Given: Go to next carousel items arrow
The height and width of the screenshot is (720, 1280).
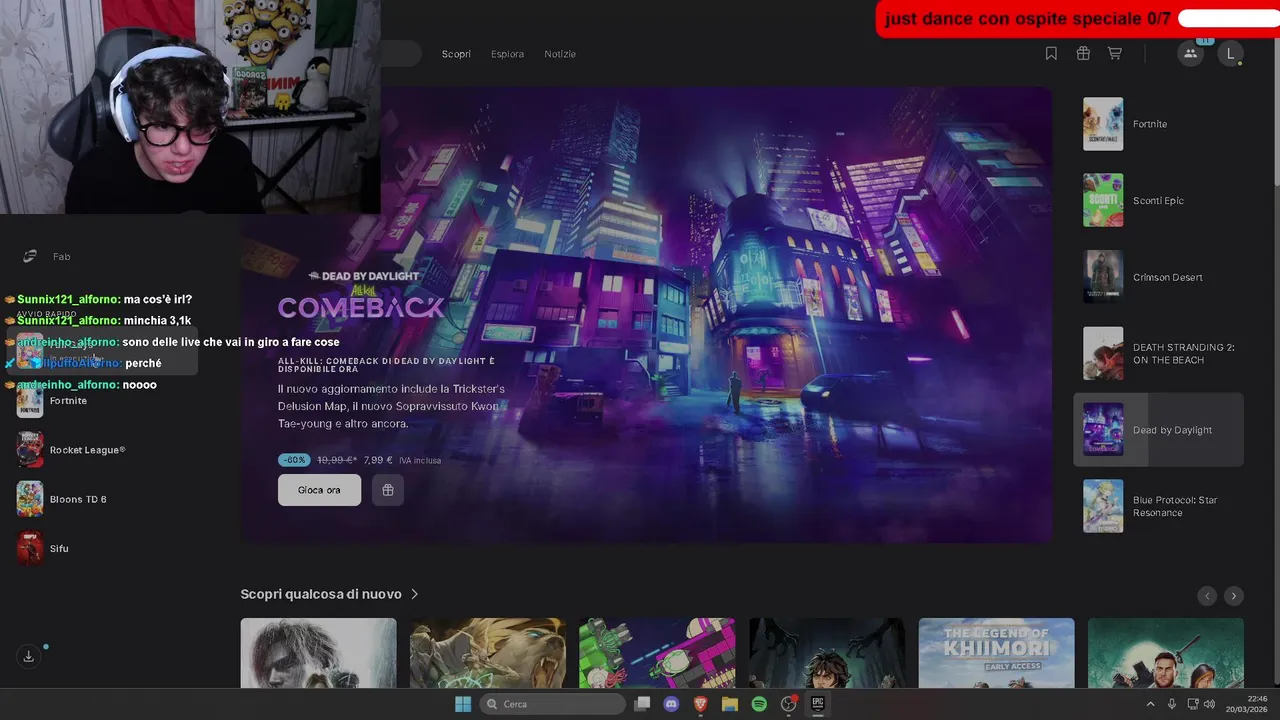Looking at the screenshot, I should tap(1234, 595).
